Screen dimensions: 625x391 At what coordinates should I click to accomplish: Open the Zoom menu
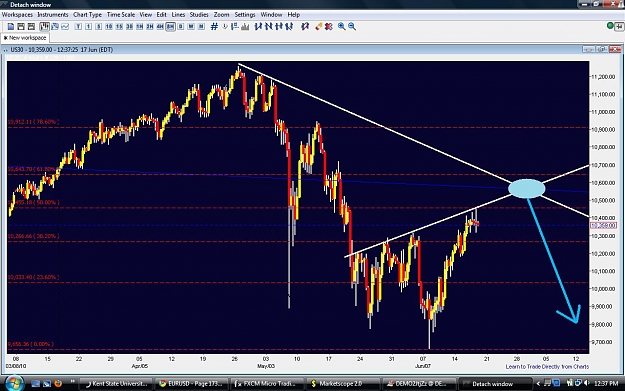pyautogui.click(x=221, y=15)
